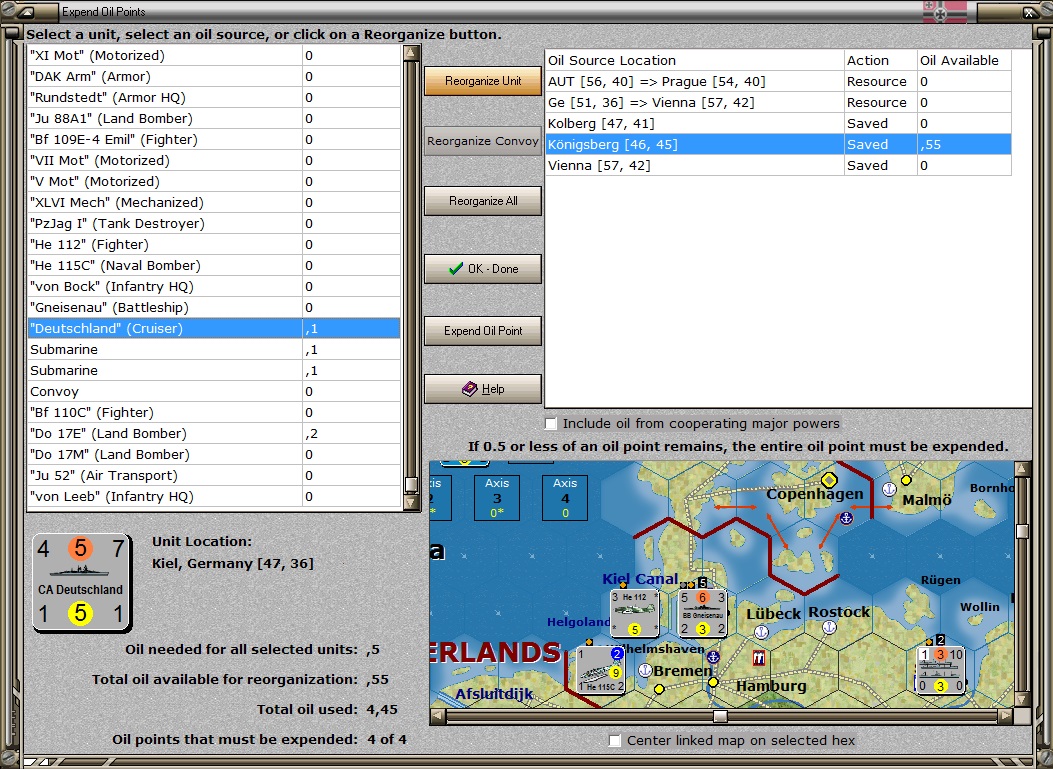1053x769 pixels.
Task: Select the "XLVI Mech" (Mechanized) row
Action: click(214, 202)
